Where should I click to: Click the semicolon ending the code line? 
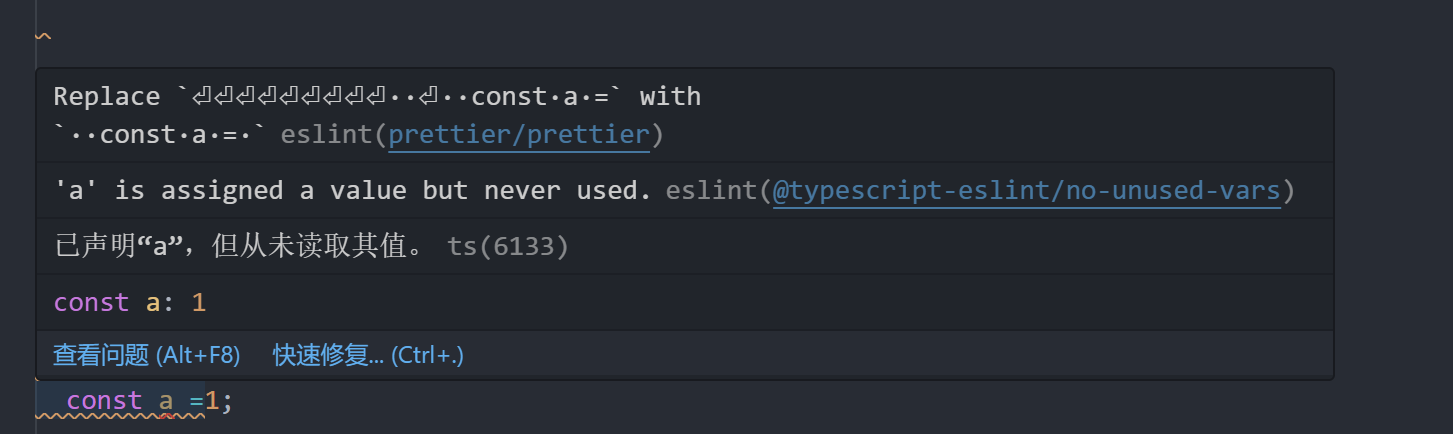(227, 403)
